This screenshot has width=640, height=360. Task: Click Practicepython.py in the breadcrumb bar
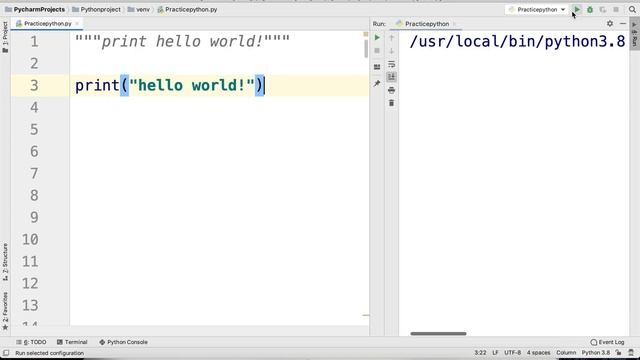(187, 9)
